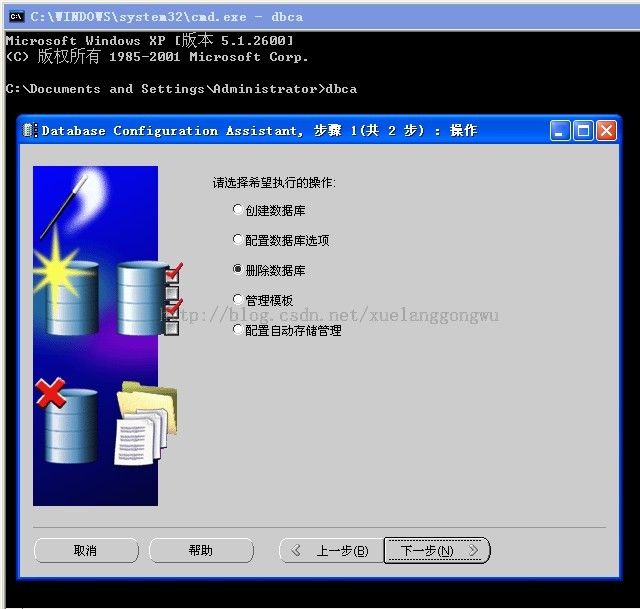Click the Microsoft Windows XP version line
Image resolution: width=640 pixels, height=609 pixels.
pyautogui.click(x=150, y=40)
